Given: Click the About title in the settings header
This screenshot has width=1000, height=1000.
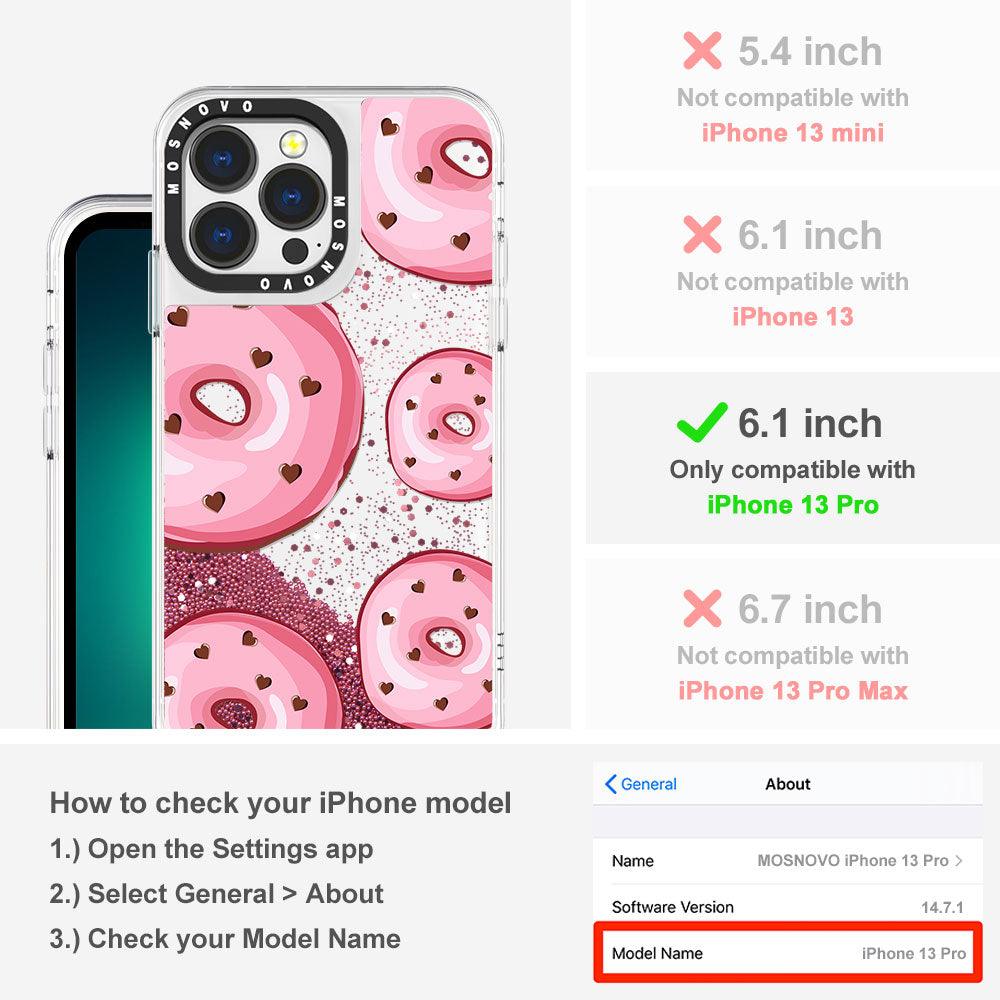Looking at the screenshot, I should (x=788, y=784).
